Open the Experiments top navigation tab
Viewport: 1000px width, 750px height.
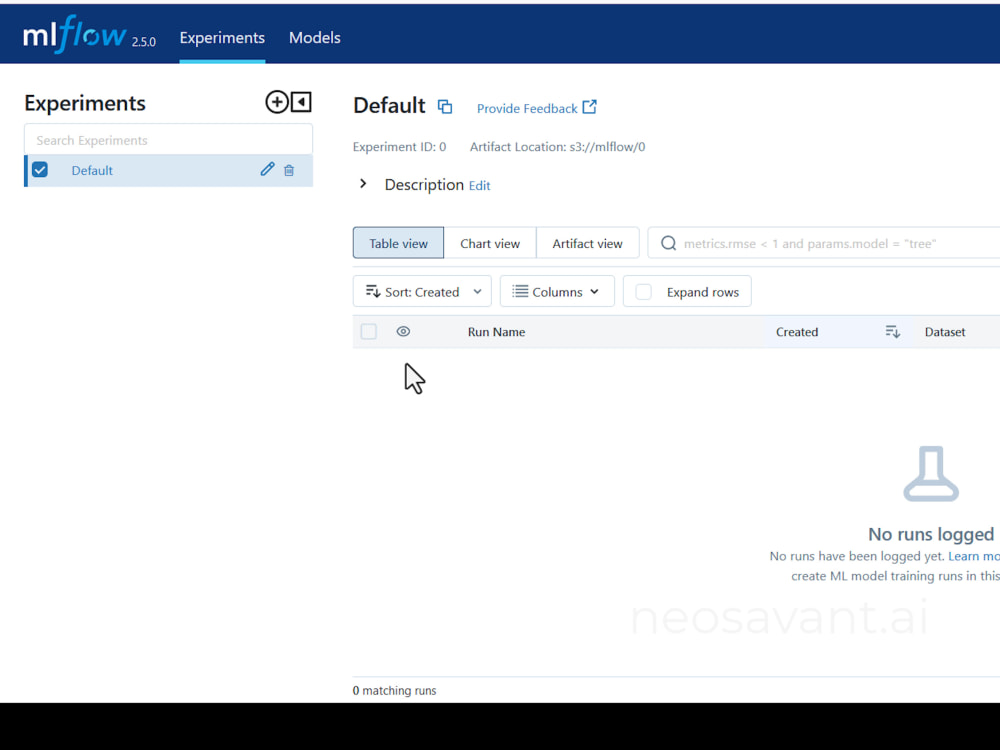[222, 38]
